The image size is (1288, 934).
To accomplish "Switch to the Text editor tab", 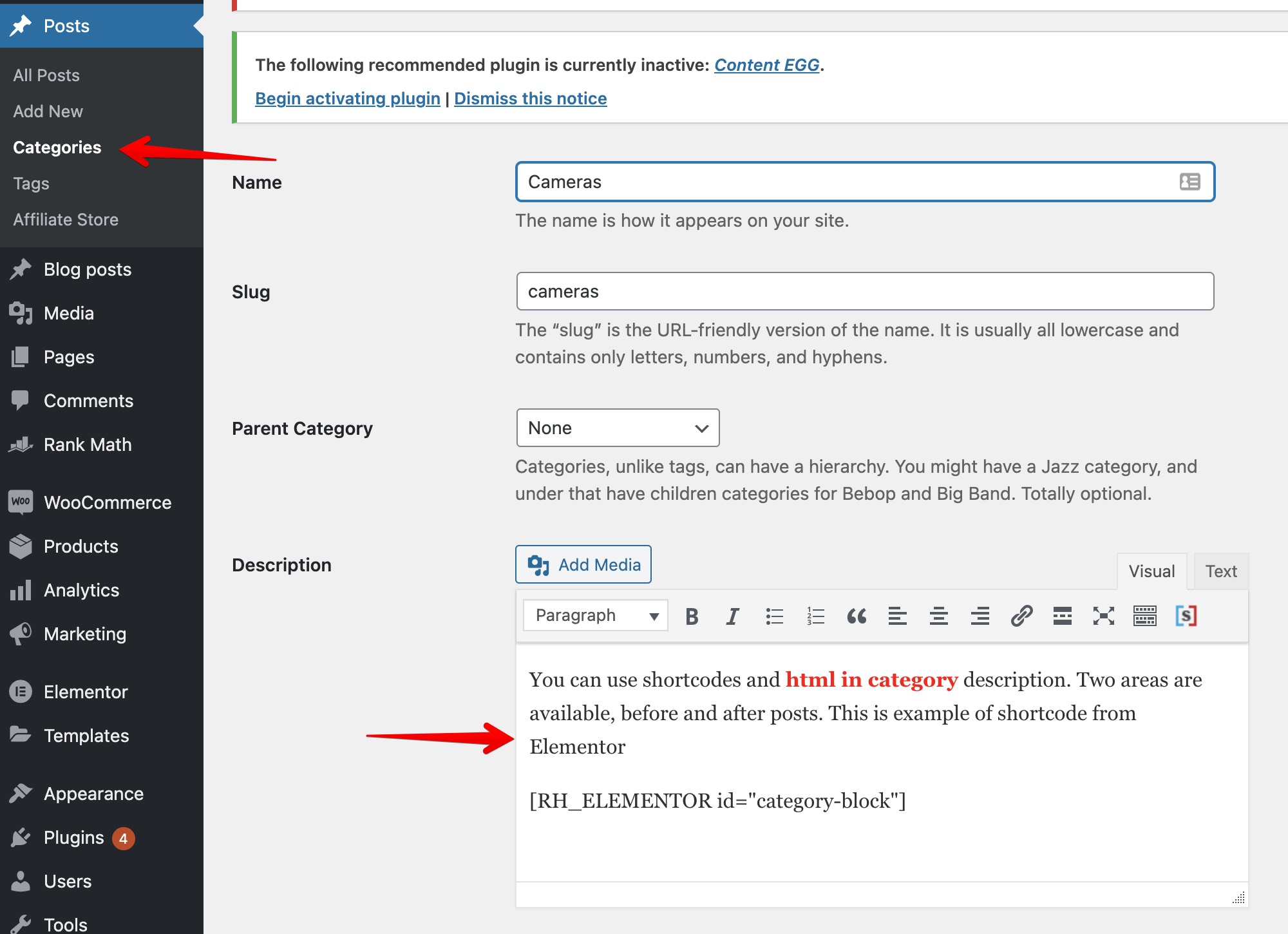I will pos(1220,571).
